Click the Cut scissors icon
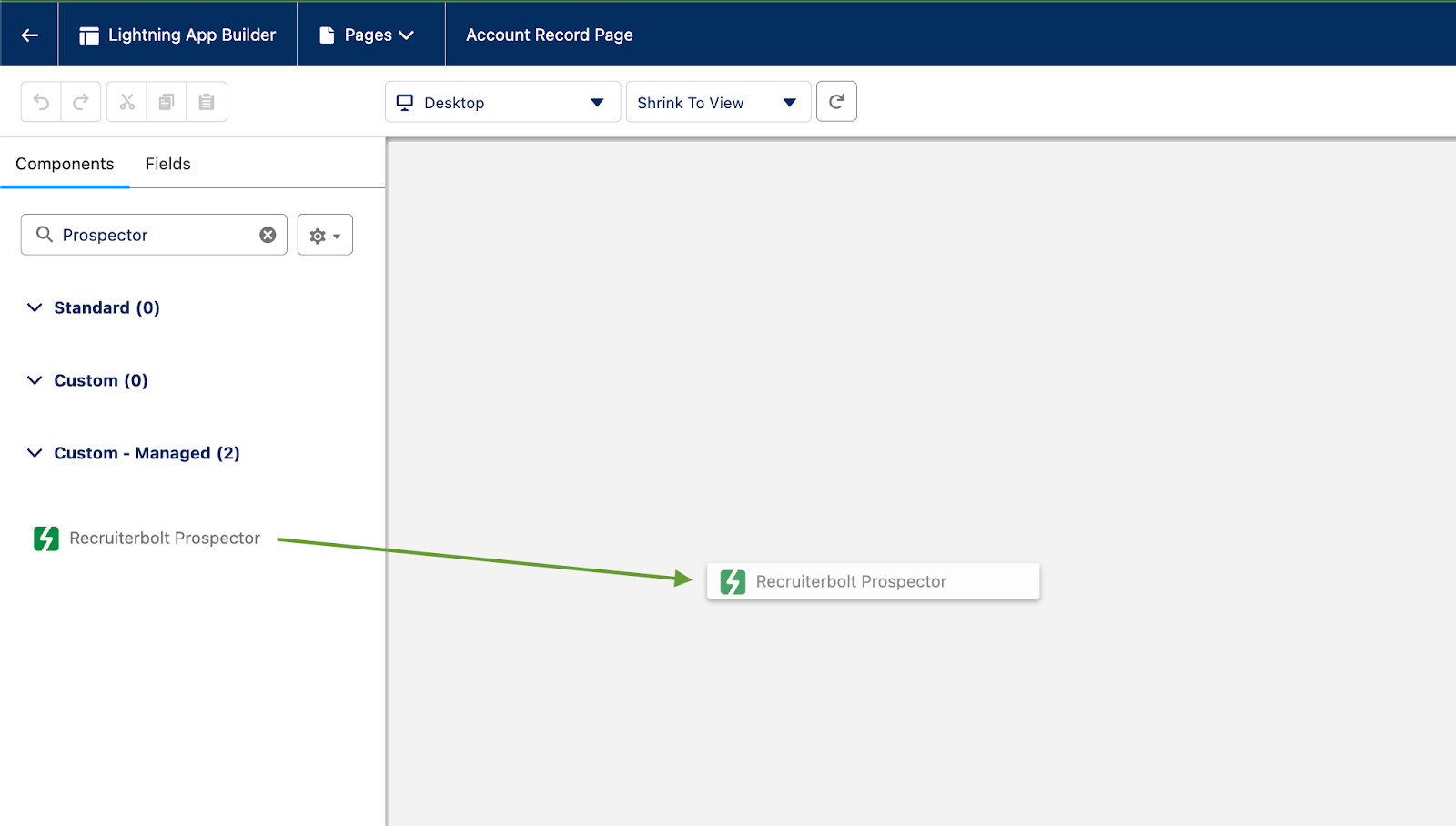The height and width of the screenshot is (826, 1456). [126, 102]
